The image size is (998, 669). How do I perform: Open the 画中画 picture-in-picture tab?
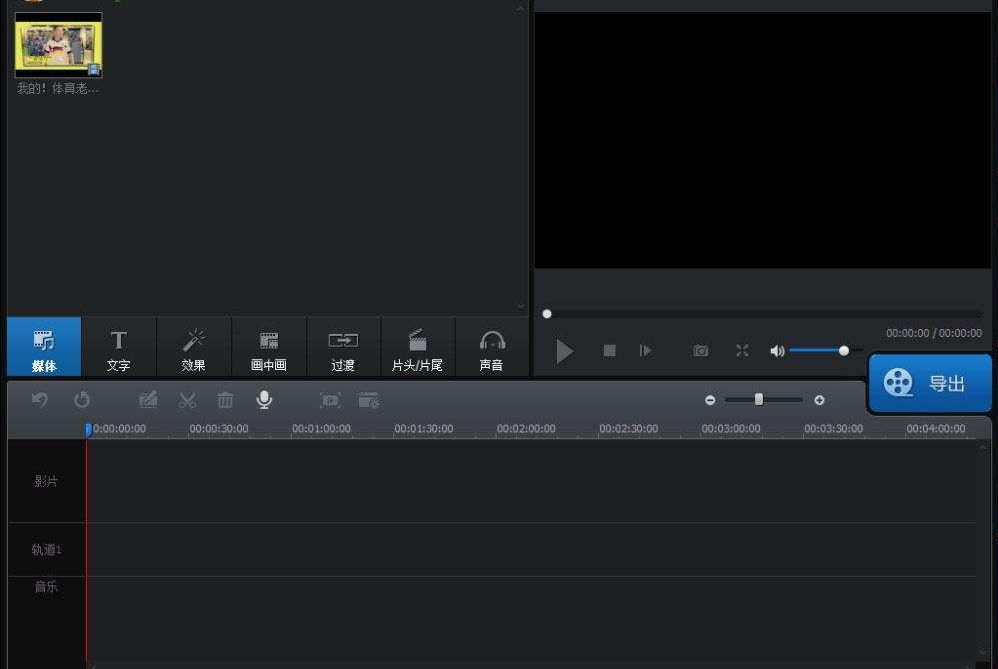pos(269,347)
